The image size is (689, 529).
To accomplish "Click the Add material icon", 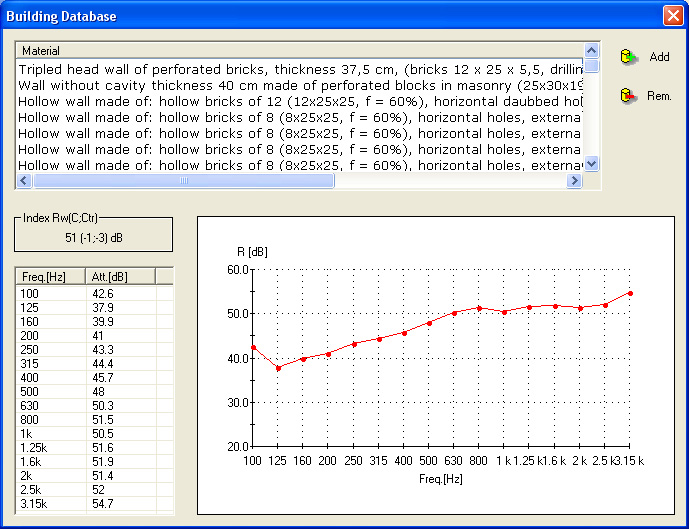I will 628,57.
